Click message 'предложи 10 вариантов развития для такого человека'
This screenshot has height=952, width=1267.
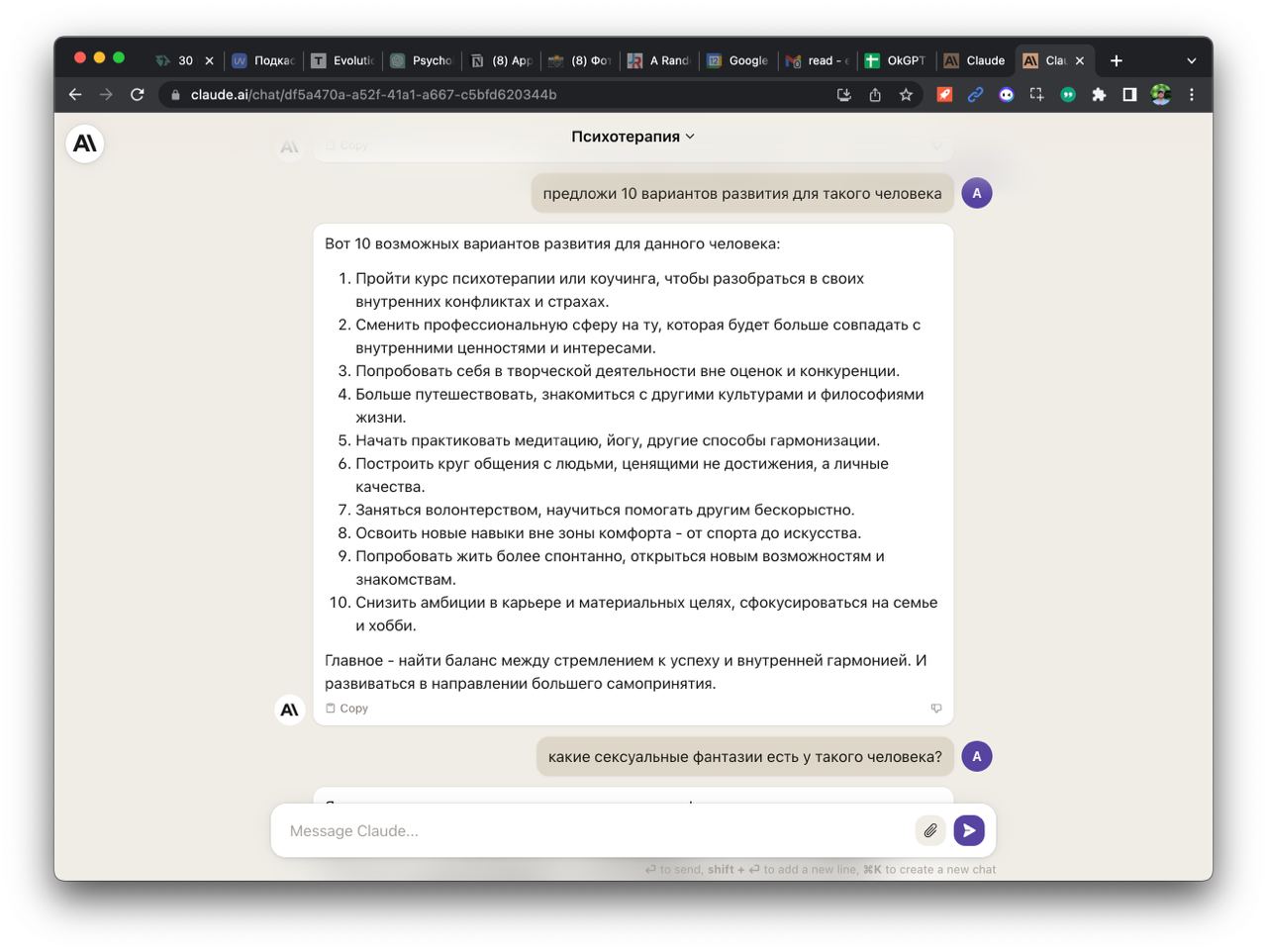[742, 193]
